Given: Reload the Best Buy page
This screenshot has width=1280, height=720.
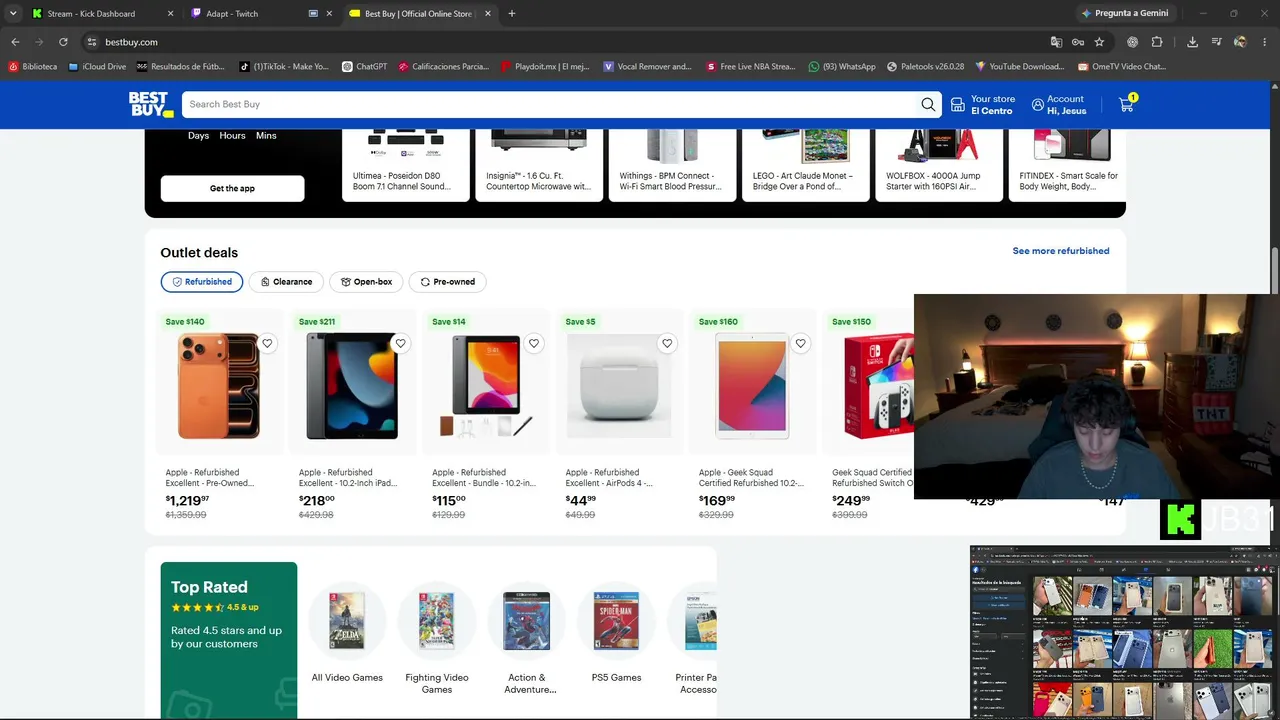Looking at the screenshot, I should [63, 42].
